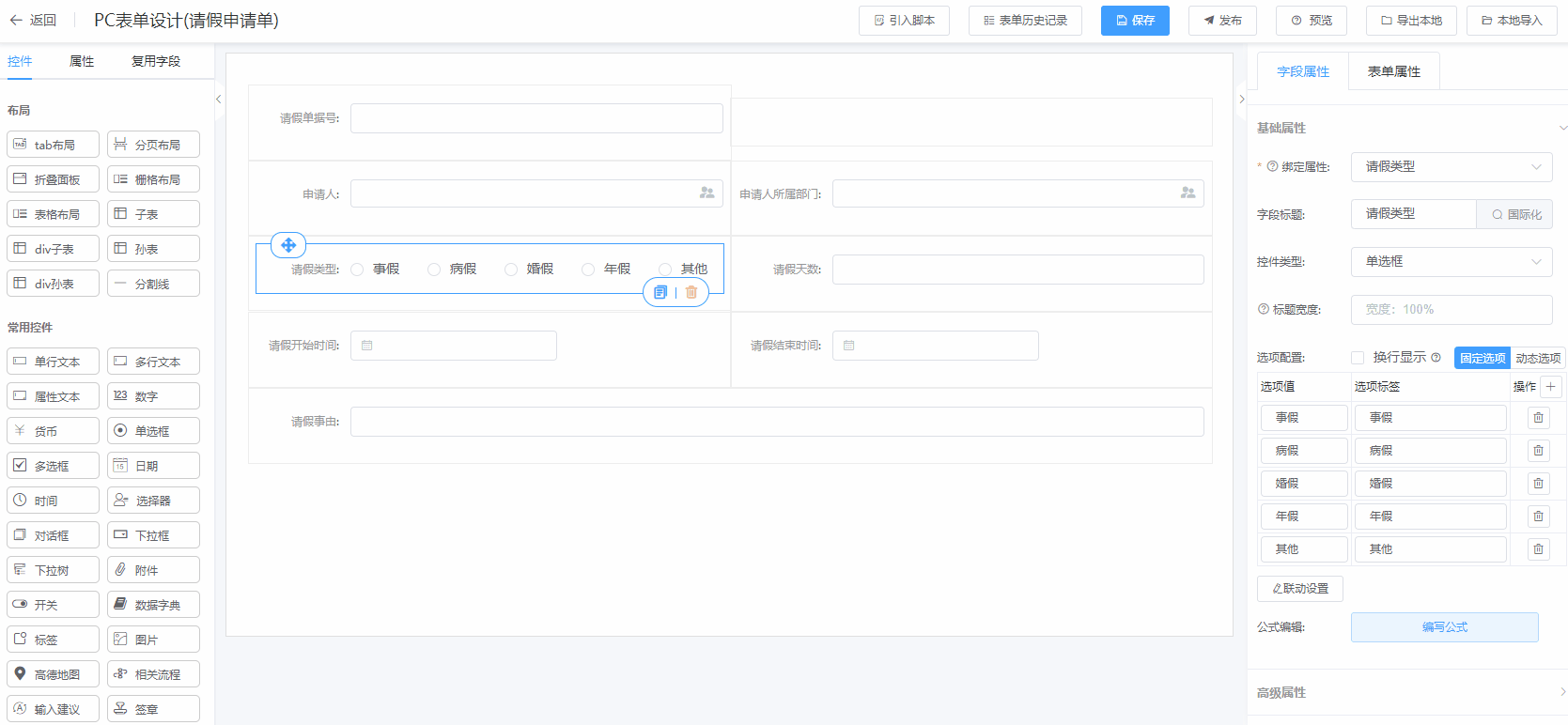Viewport: 1568px width, 725px height.
Task: Enable the 换行显示 checkbox
Action: point(1358,358)
